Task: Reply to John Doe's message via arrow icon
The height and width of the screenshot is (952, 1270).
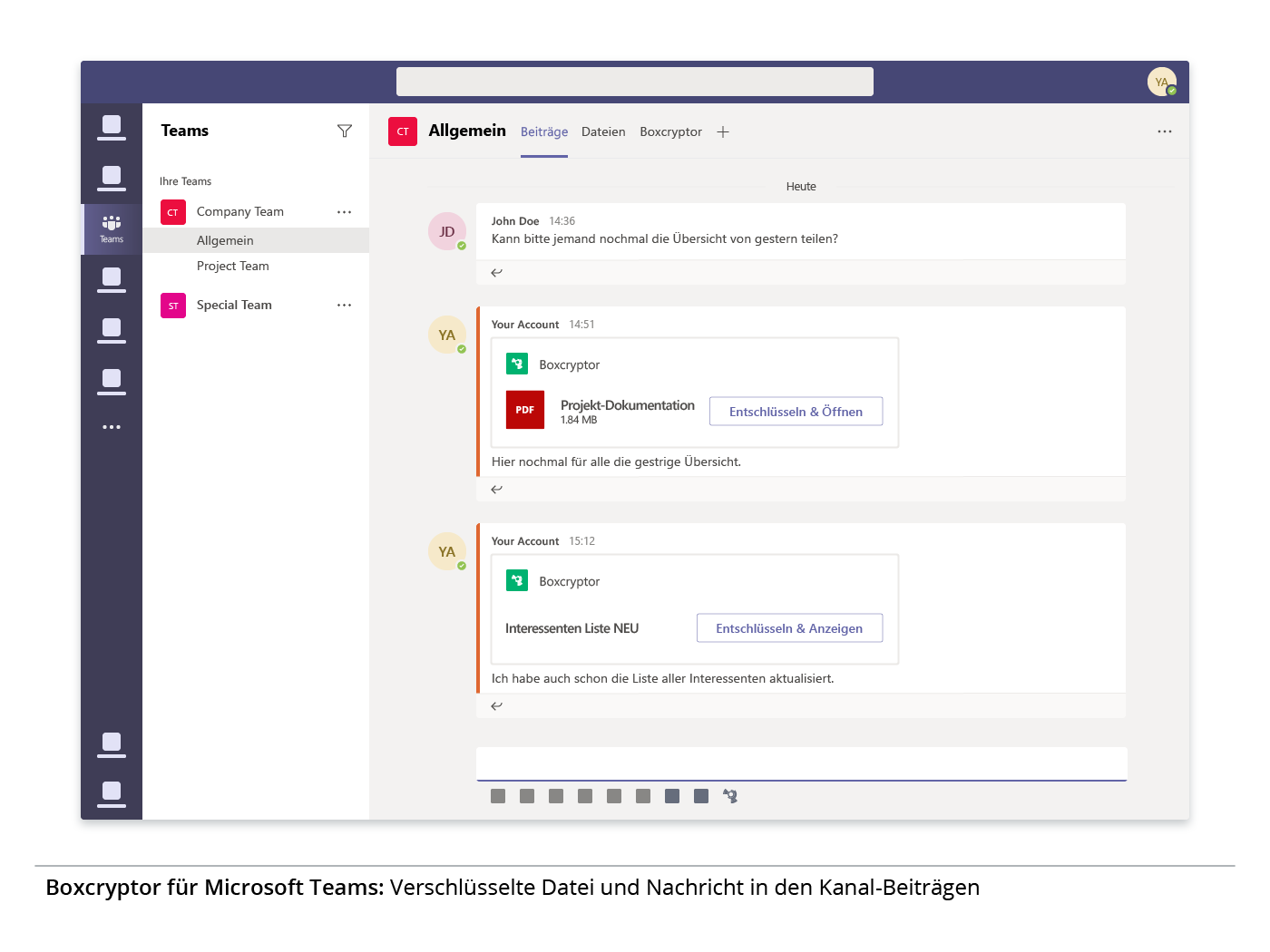Action: (x=496, y=273)
